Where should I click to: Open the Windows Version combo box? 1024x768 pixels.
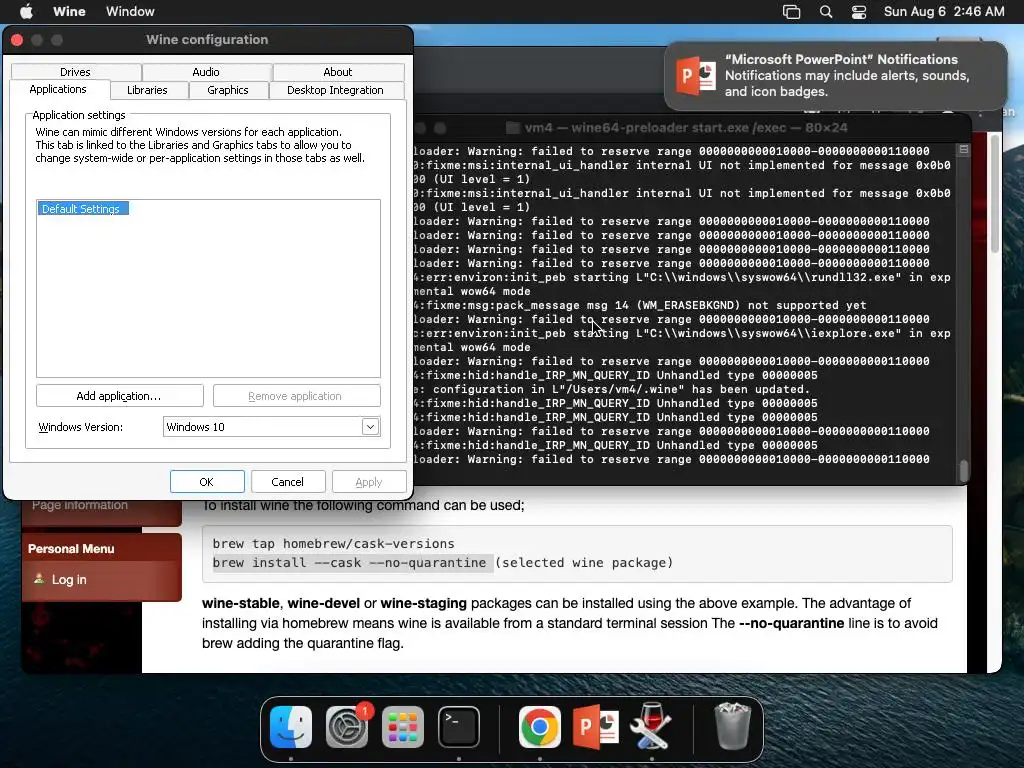[272, 427]
